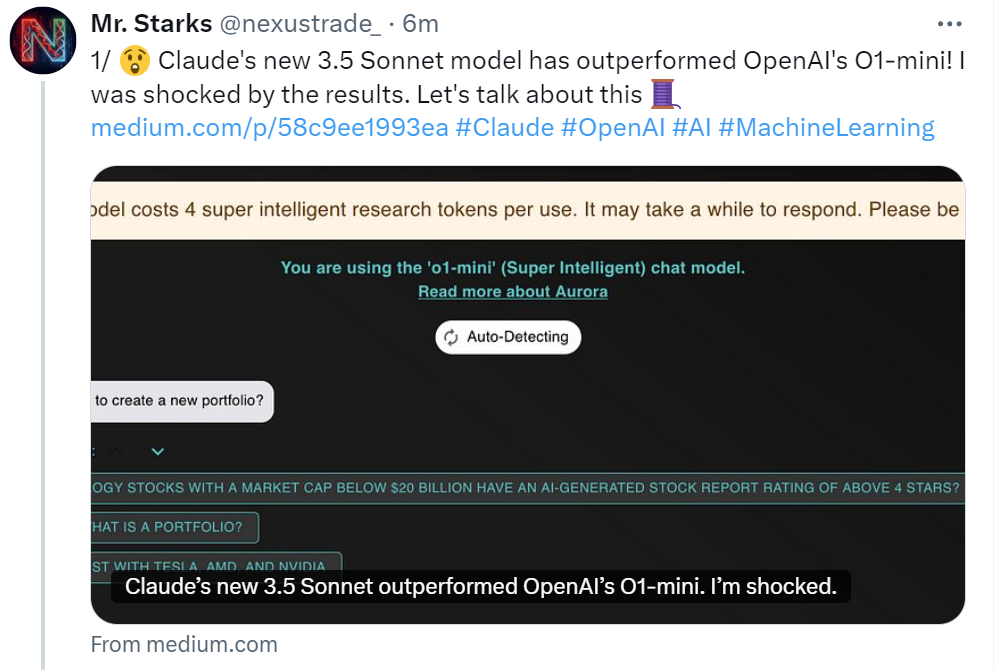This screenshot has width=998, height=670.
Task: Click the thread spool emoji
Action: (665, 94)
